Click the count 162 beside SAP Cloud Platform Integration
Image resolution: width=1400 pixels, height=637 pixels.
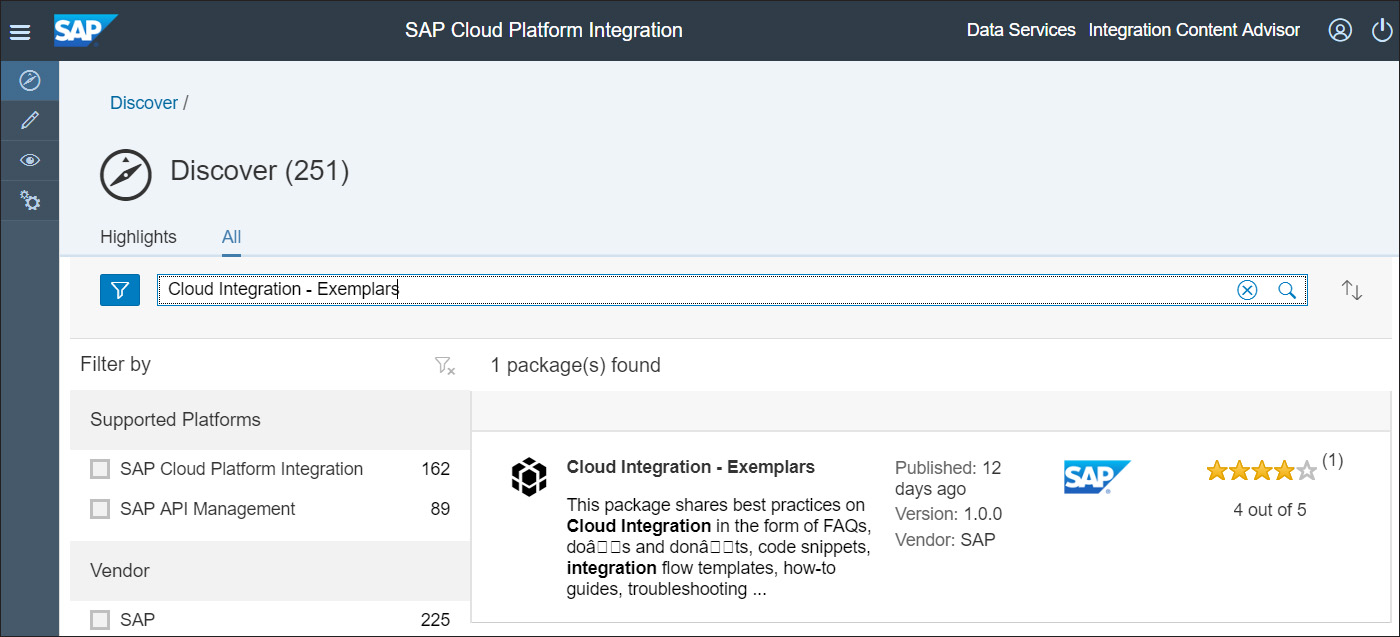click(436, 469)
